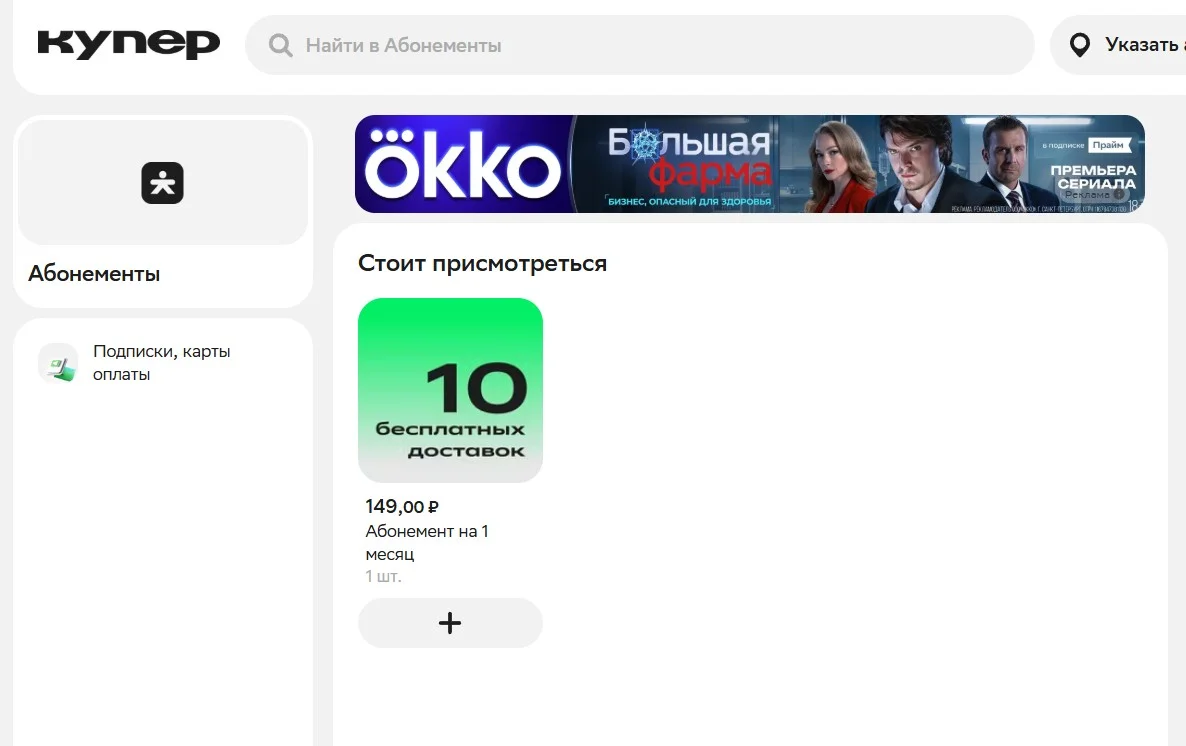1186x746 pixels.
Task: Click the 'Стоит присмотреться' section heading
Action: coord(482,263)
